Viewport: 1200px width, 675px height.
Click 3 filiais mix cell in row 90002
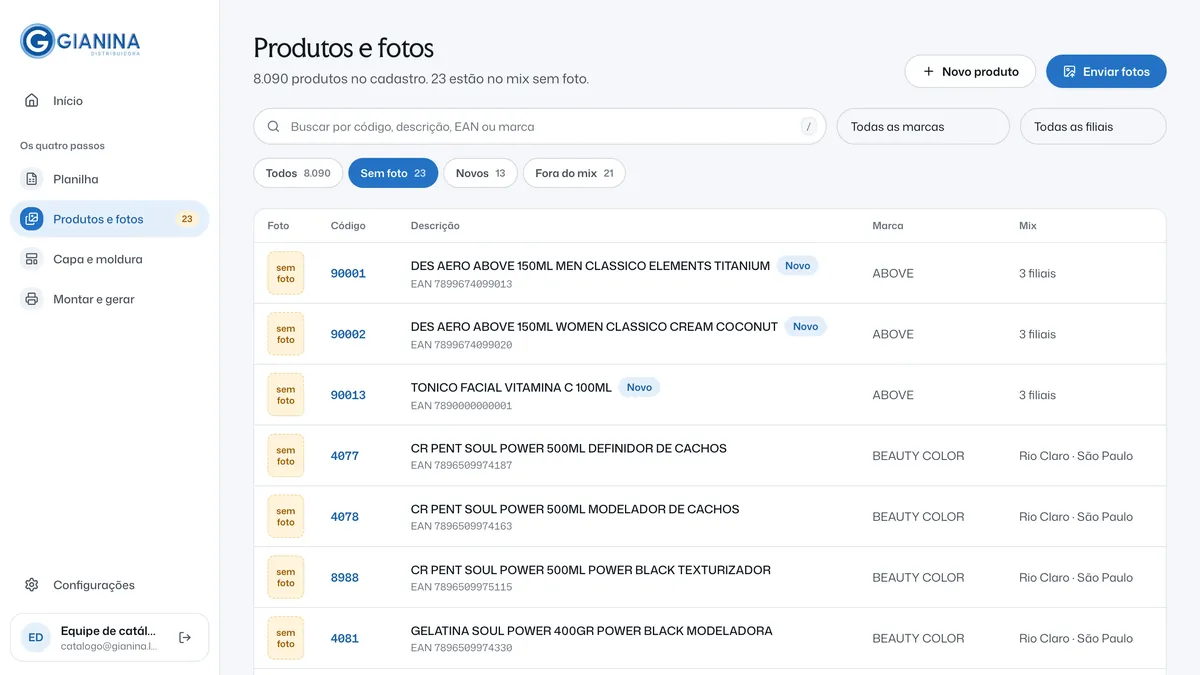point(1037,334)
